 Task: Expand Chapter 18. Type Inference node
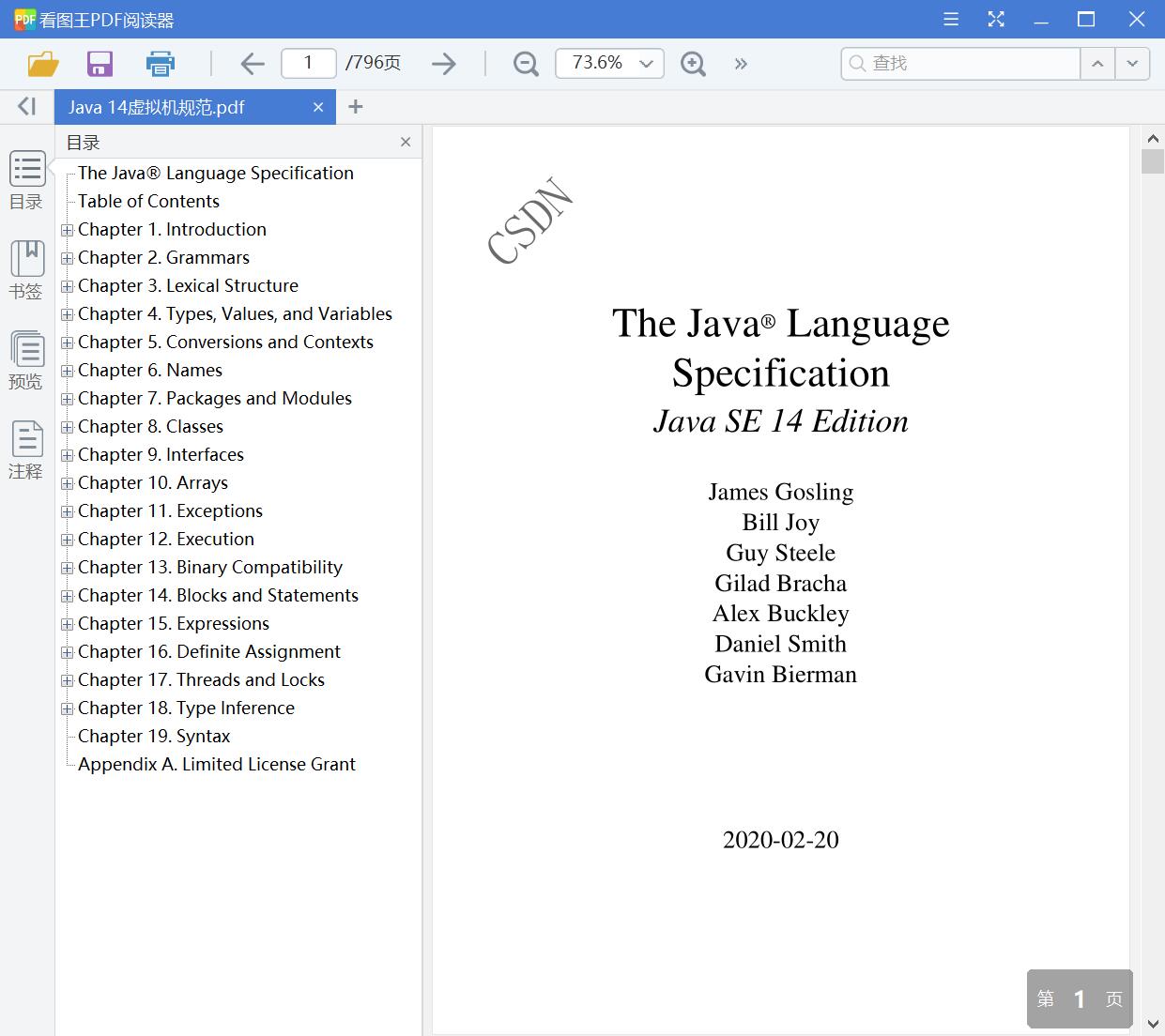[67, 708]
